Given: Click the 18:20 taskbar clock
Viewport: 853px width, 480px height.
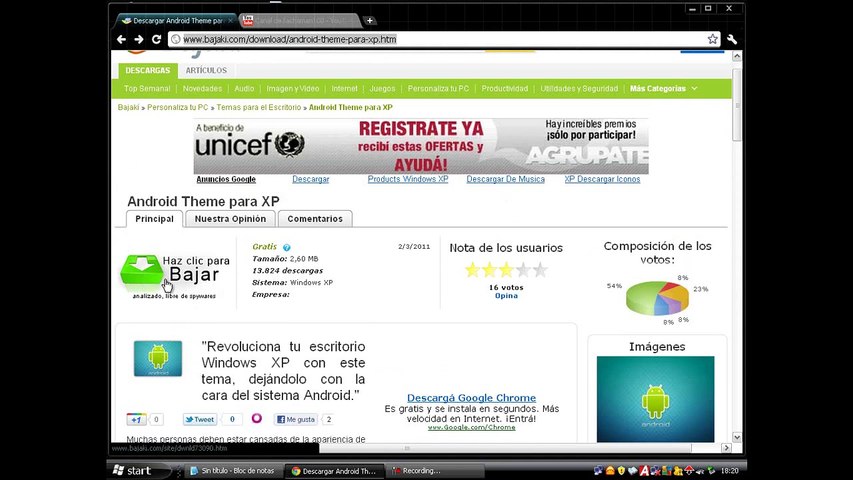Looking at the screenshot, I should click(x=730, y=471).
